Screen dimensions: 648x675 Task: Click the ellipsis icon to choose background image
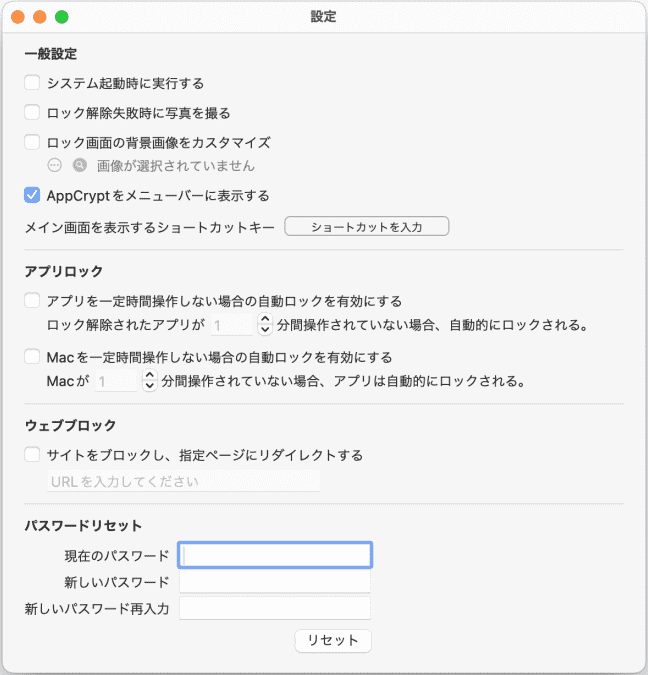[x=55, y=166]
